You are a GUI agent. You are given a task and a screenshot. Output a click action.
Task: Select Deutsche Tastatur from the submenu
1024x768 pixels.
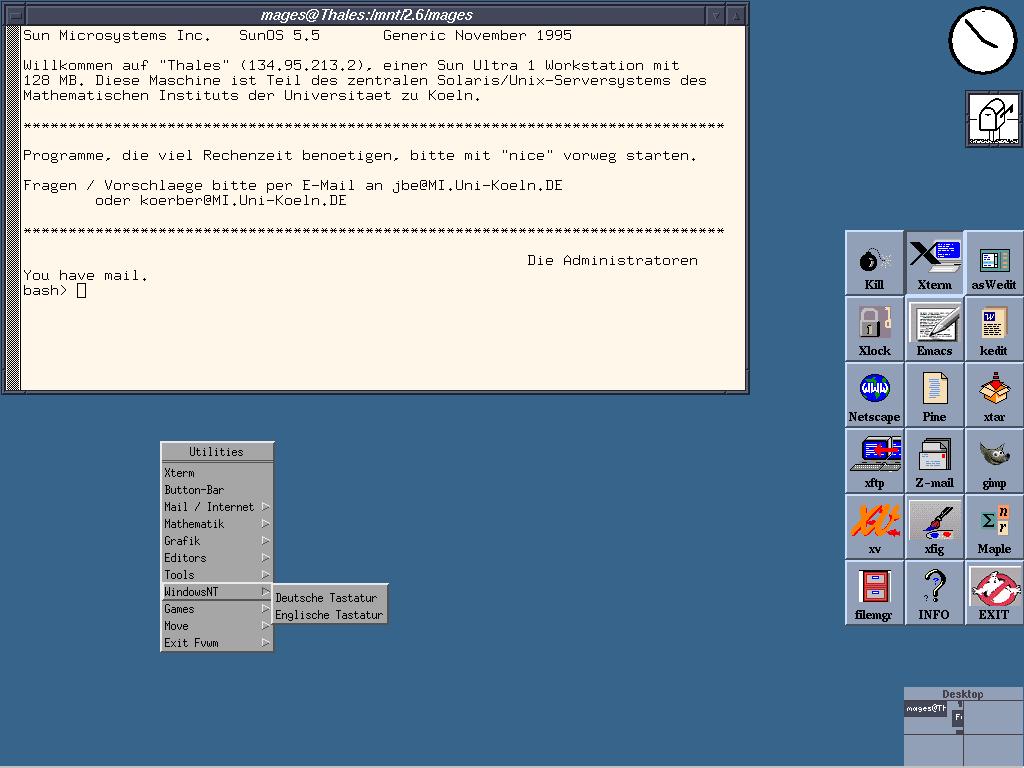326,598
